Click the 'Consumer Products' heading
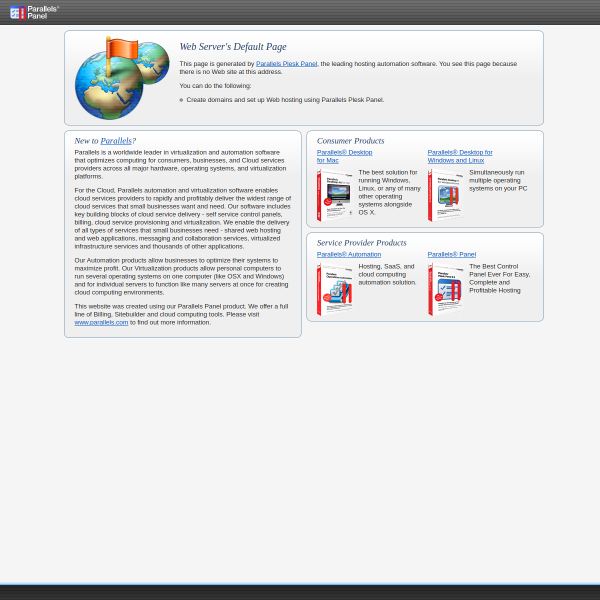The height and width of the screenshot is (600, 600). [351, 141]
